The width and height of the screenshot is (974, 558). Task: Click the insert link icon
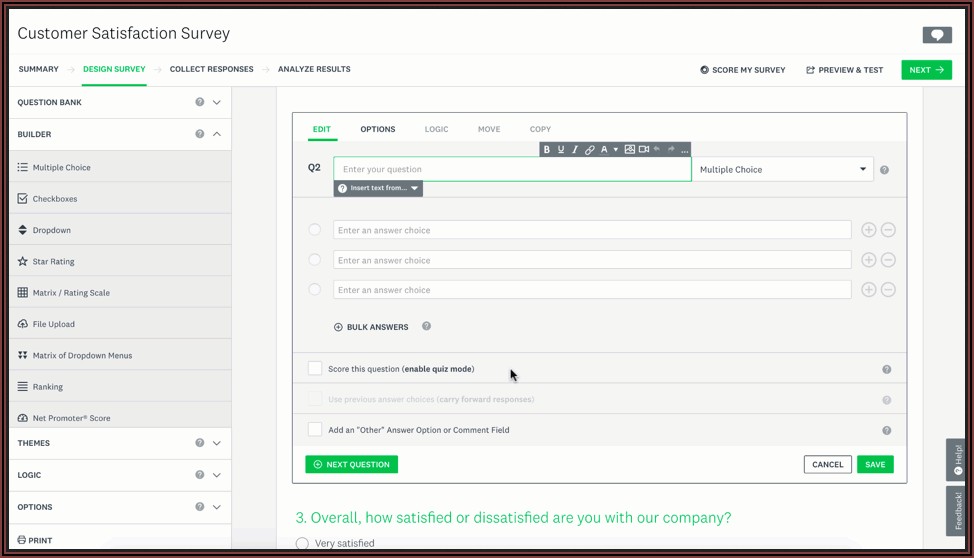[x=590, y=150]
